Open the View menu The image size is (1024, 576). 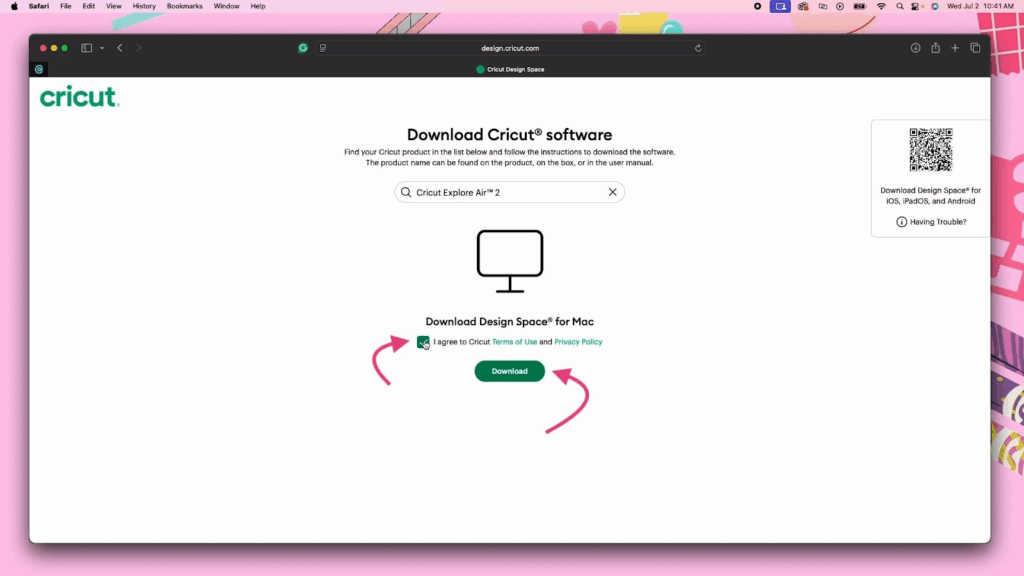pos(114,7)
